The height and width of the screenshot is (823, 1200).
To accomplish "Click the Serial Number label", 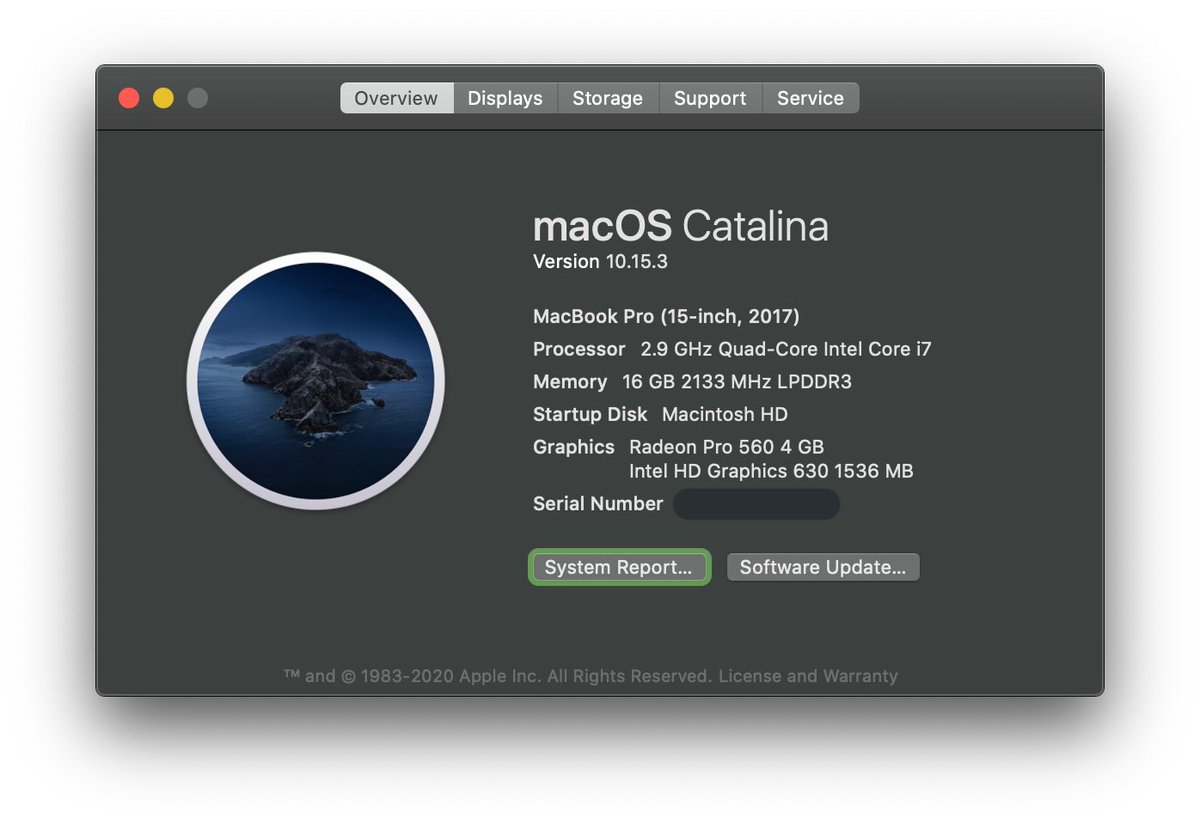I will 598,504.
